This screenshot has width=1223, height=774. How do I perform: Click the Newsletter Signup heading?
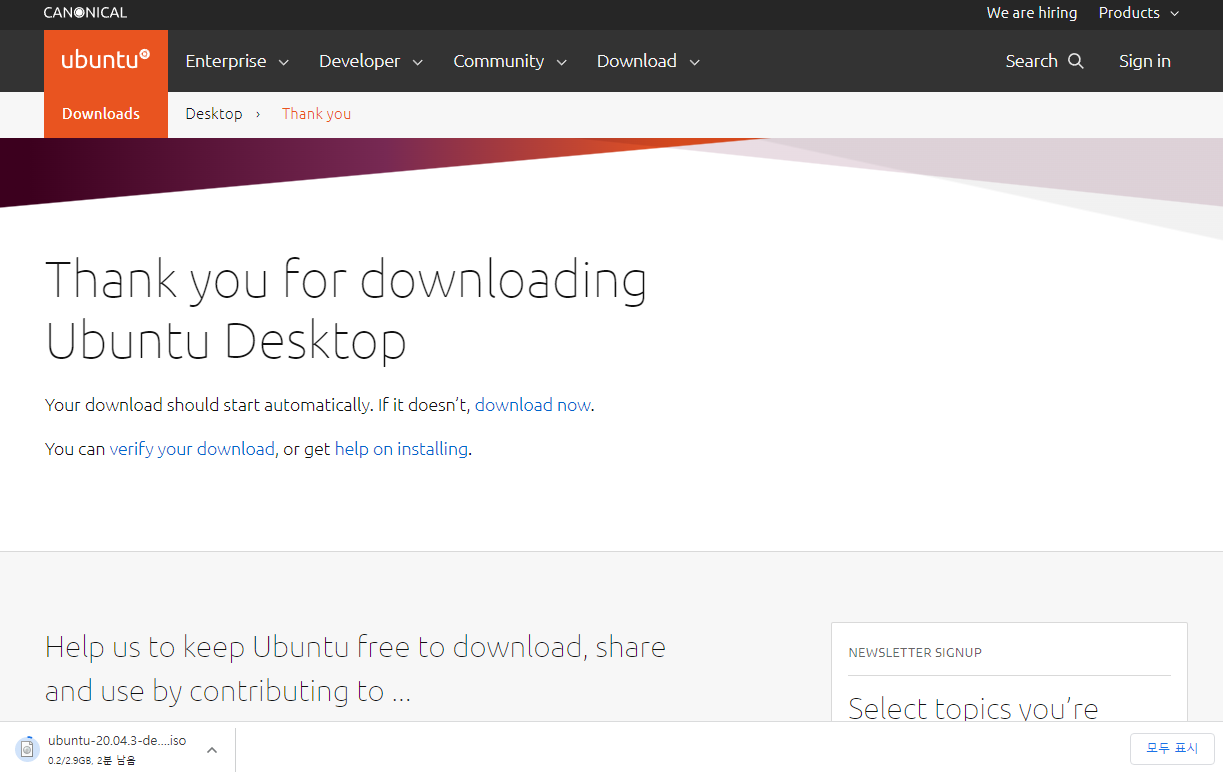[x=915, y=652]
